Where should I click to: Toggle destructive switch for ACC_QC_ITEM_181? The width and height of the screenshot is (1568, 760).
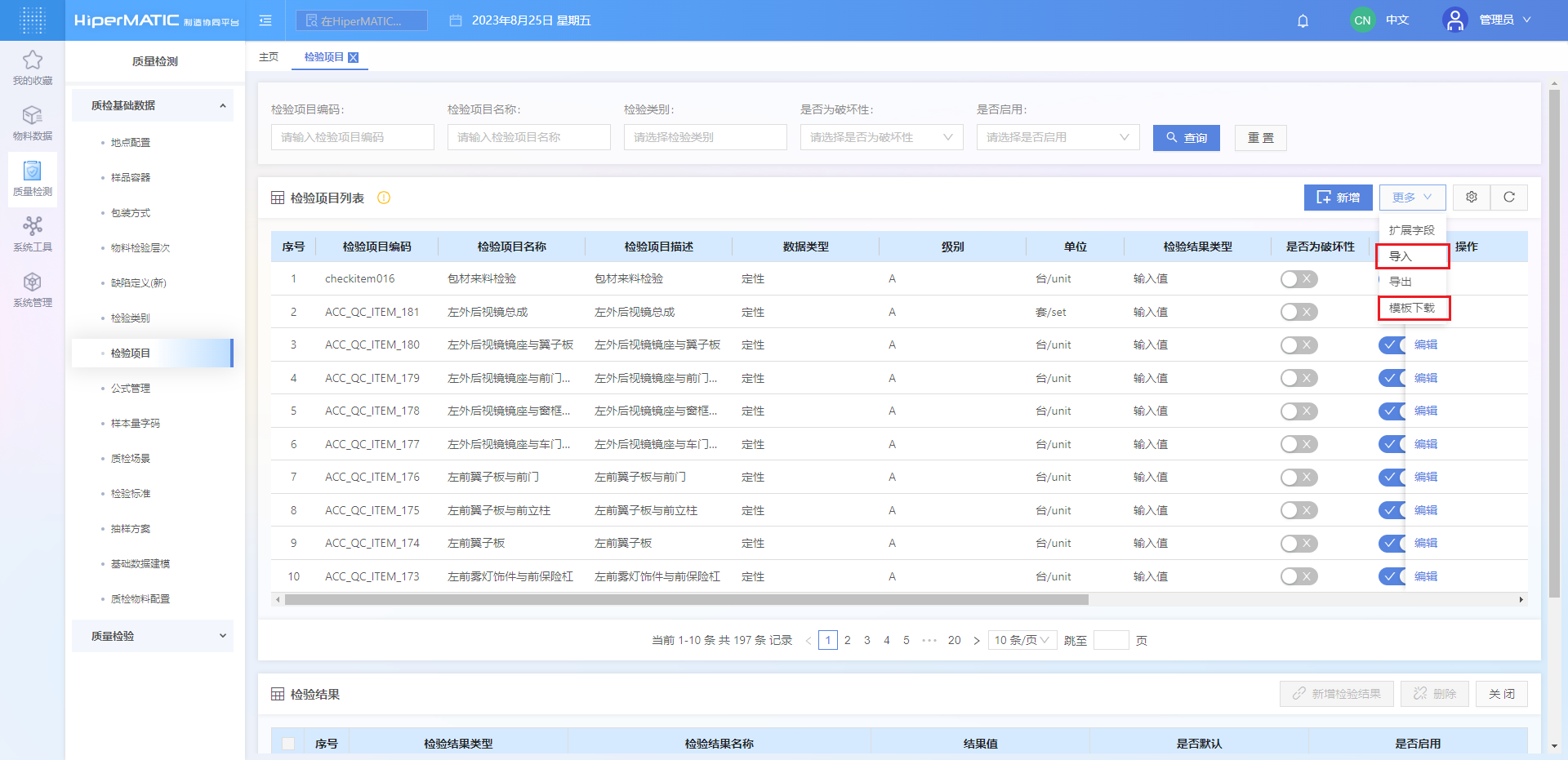[1298, 312]
